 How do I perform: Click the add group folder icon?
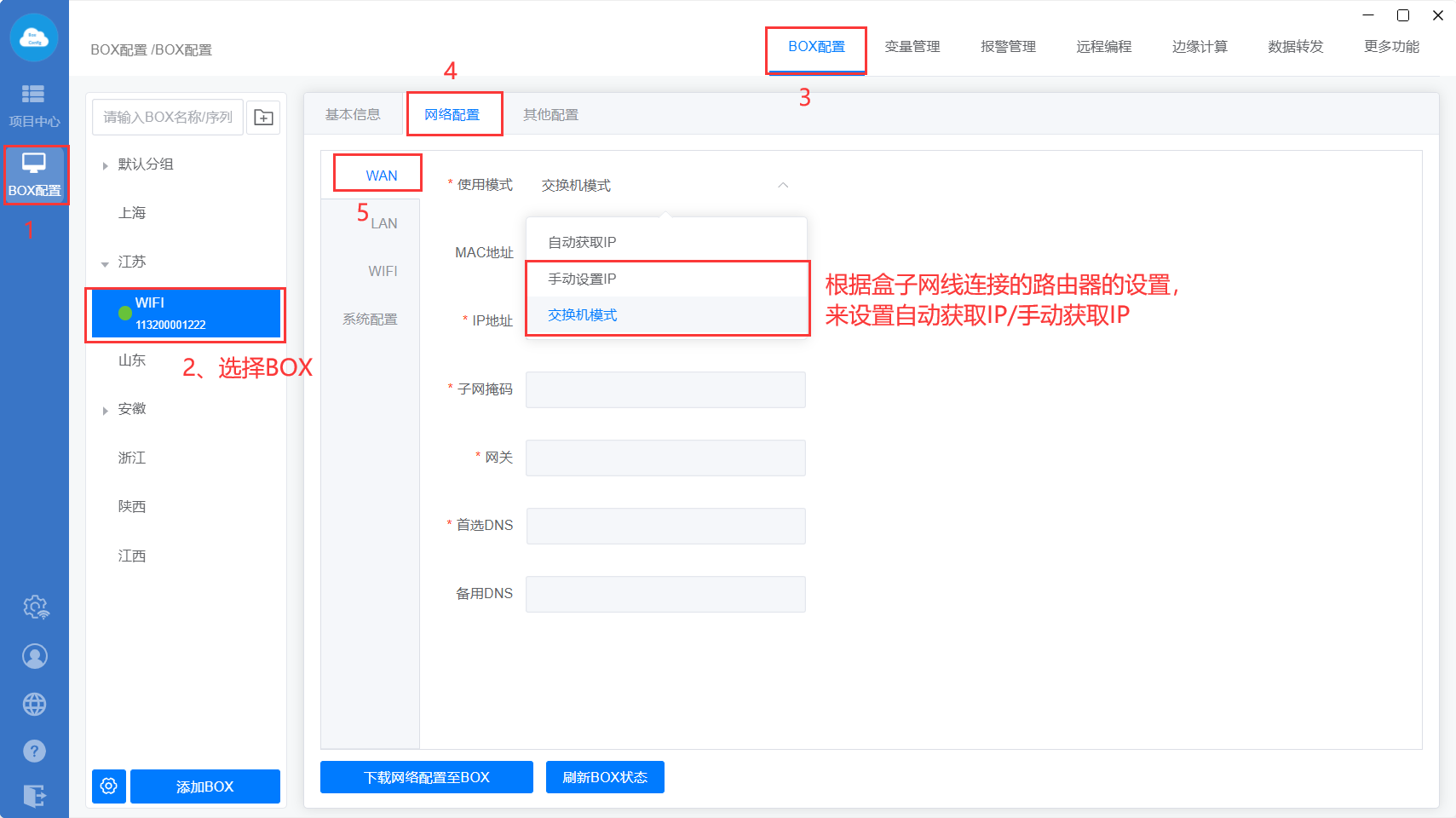pyautogui.click(x=264, y=118)
